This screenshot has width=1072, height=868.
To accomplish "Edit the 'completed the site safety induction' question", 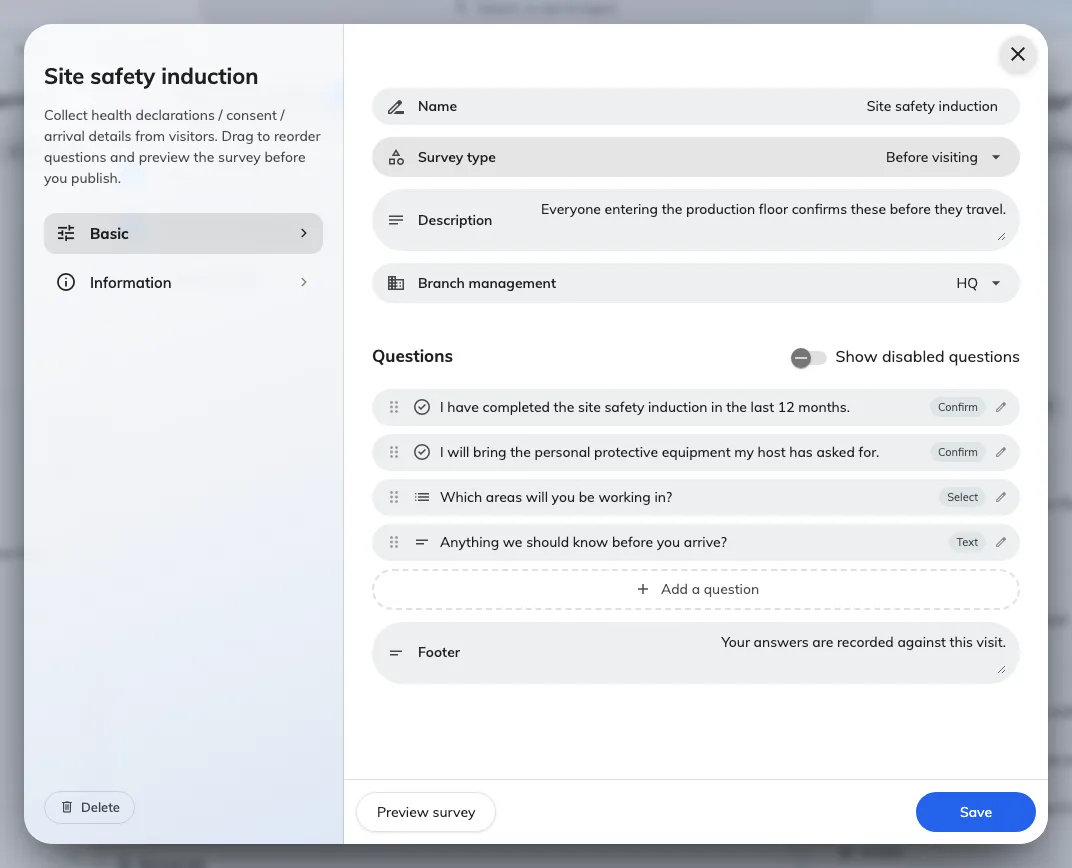I will tap(1001, 407).
